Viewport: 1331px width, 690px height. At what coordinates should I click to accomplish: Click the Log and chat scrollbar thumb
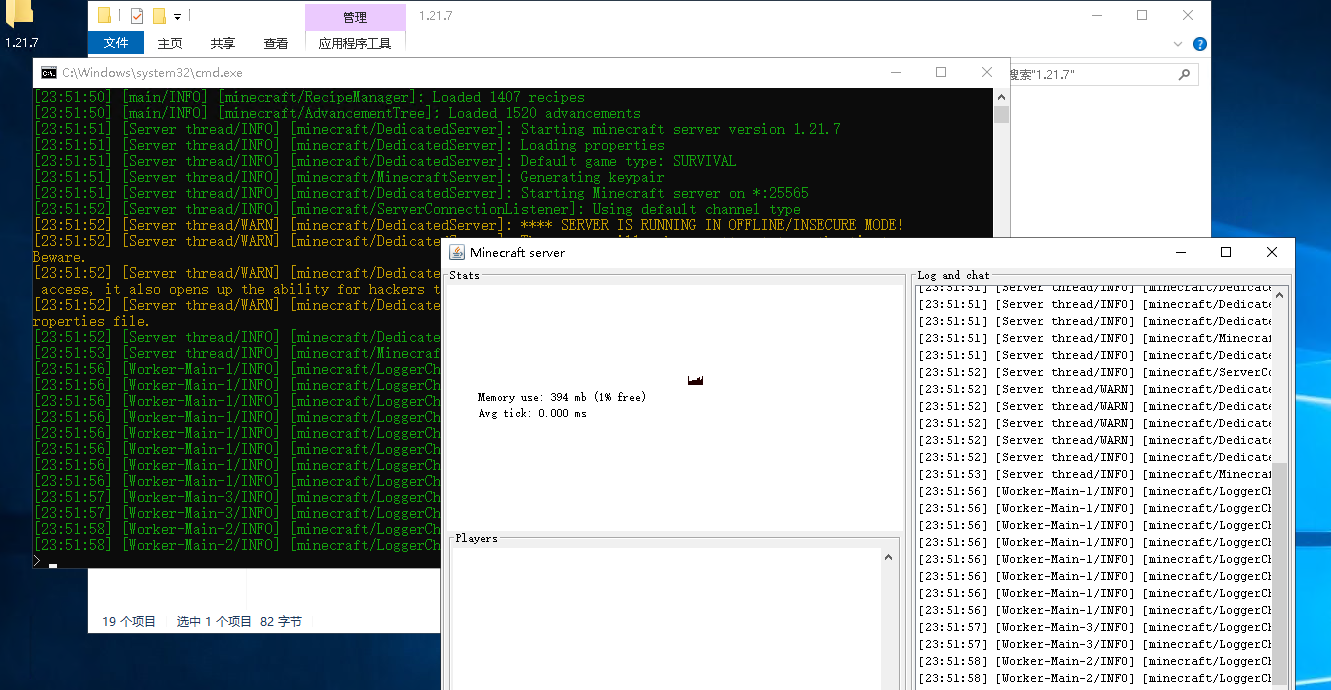(1279, 574)
